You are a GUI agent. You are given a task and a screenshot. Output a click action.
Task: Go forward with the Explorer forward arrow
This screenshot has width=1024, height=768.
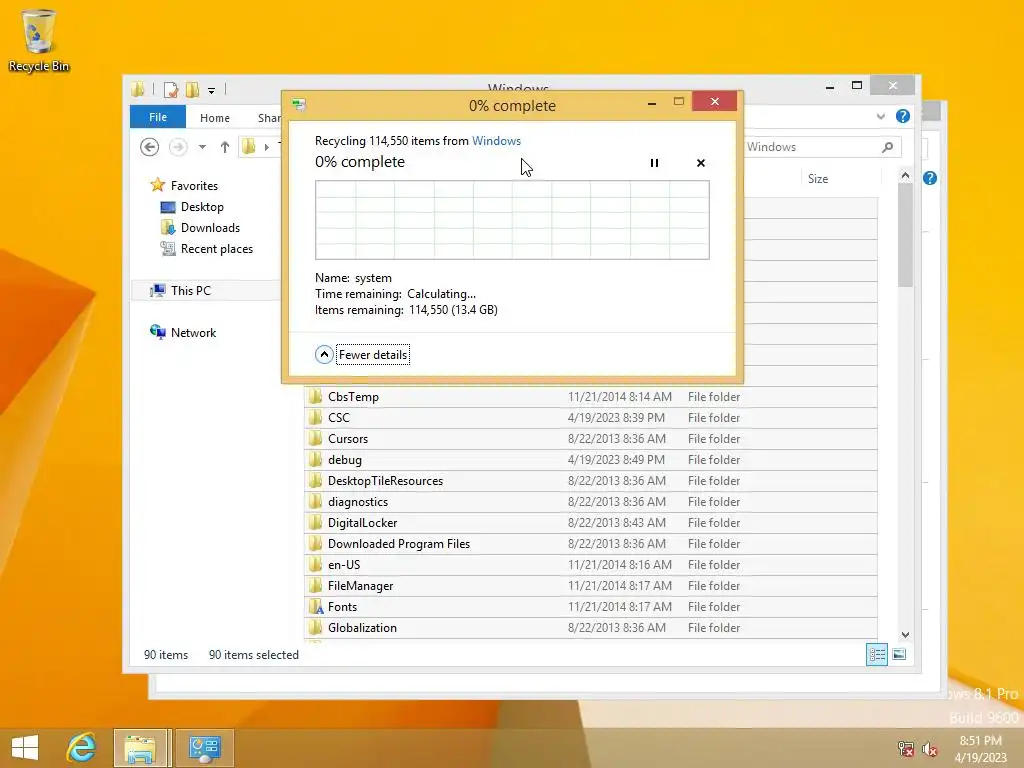pyautogui.click(x=178, y=147)
